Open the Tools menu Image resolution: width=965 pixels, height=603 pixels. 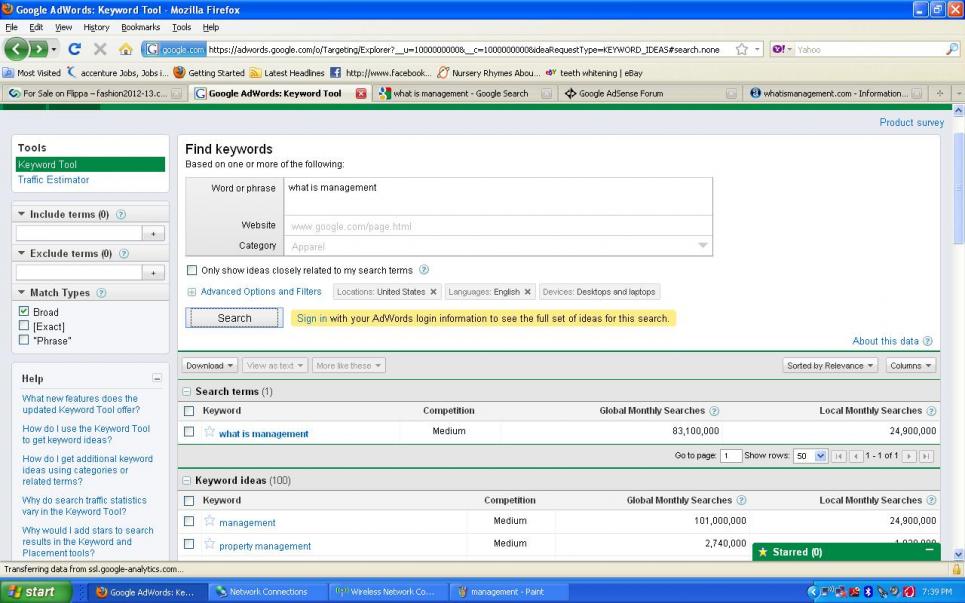click(x=181, y=27)
